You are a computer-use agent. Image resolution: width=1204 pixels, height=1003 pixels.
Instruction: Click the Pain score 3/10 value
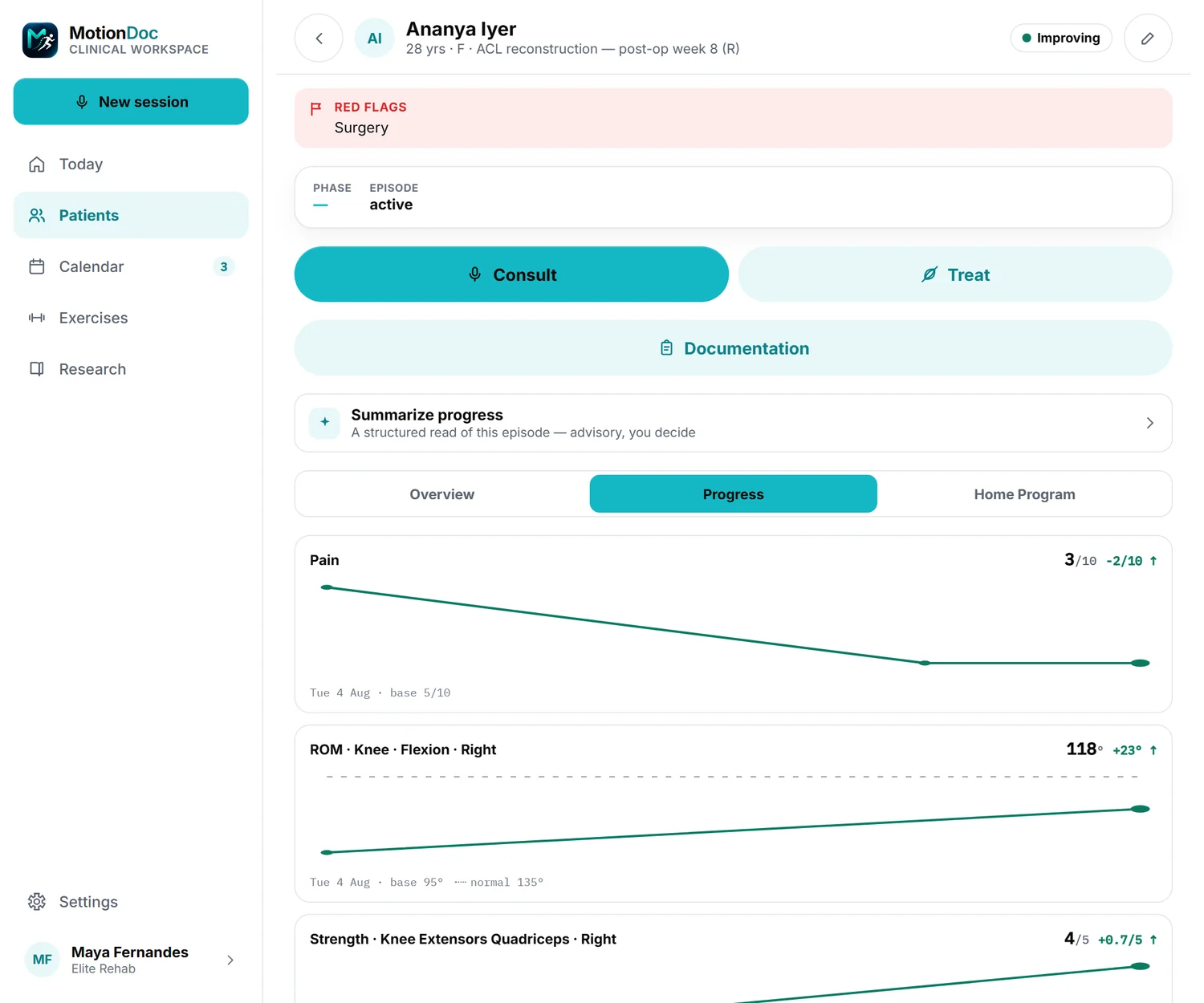[x=1080, y=560]
